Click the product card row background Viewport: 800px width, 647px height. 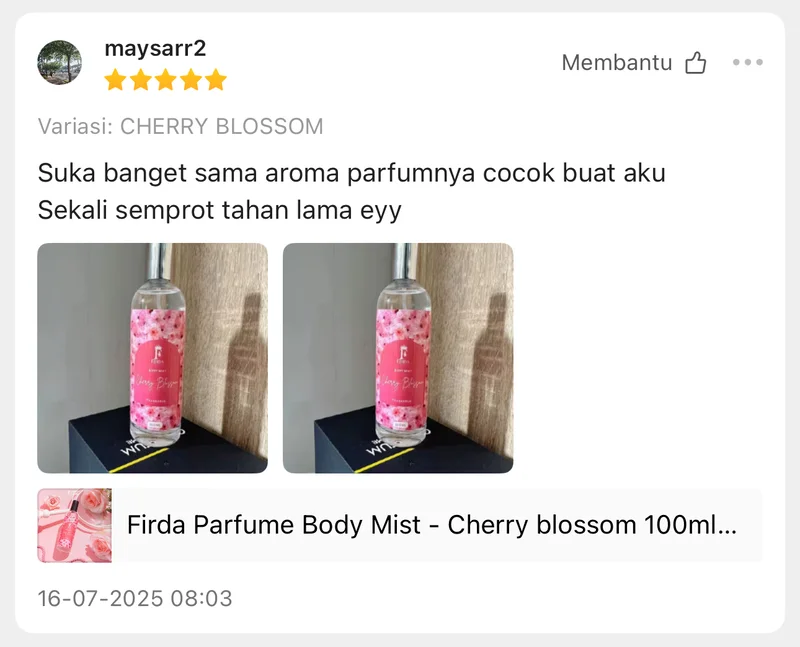click(x=399, y=526)
